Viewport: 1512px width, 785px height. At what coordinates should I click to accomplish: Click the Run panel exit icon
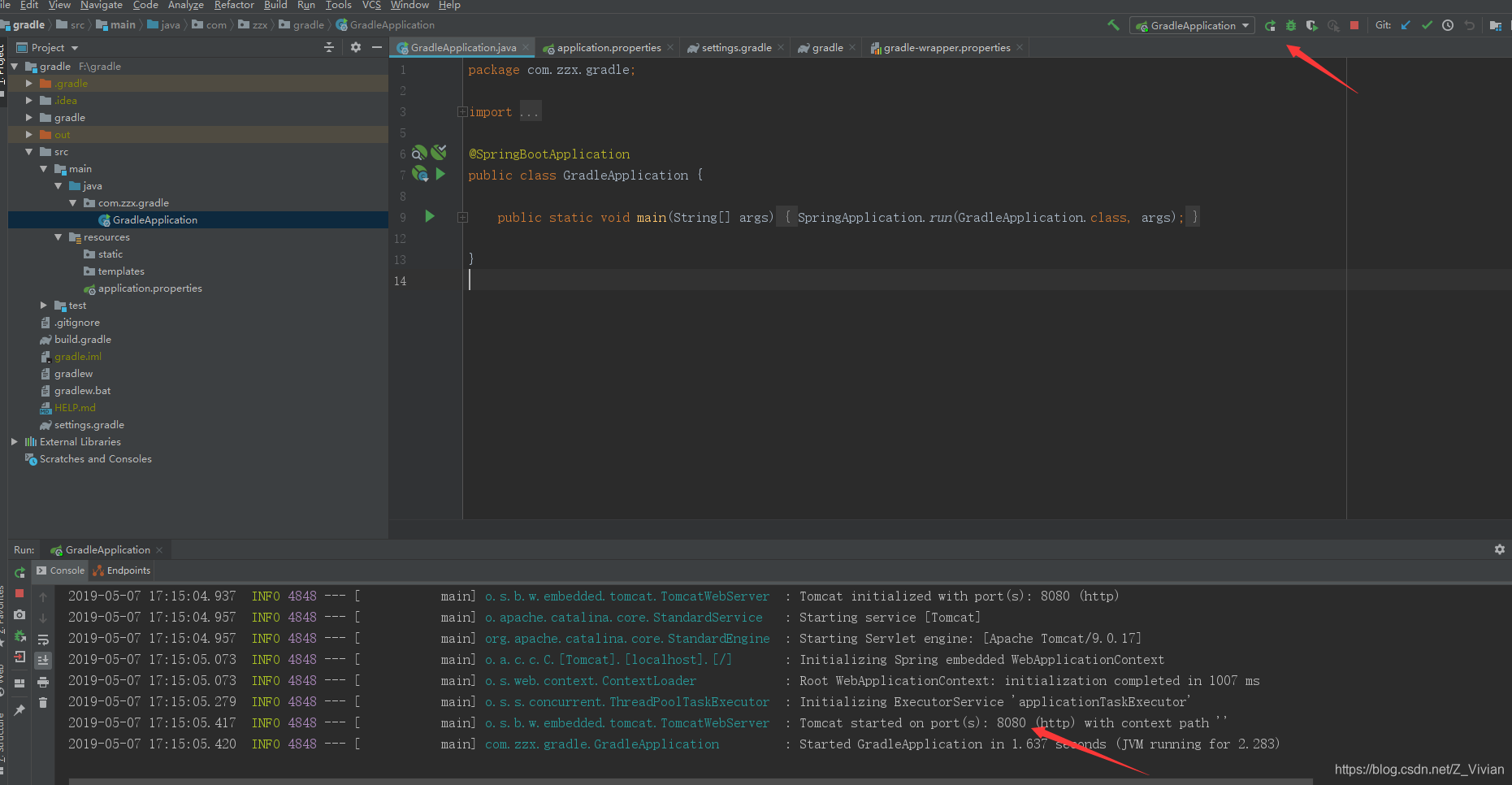pos(19,657)
